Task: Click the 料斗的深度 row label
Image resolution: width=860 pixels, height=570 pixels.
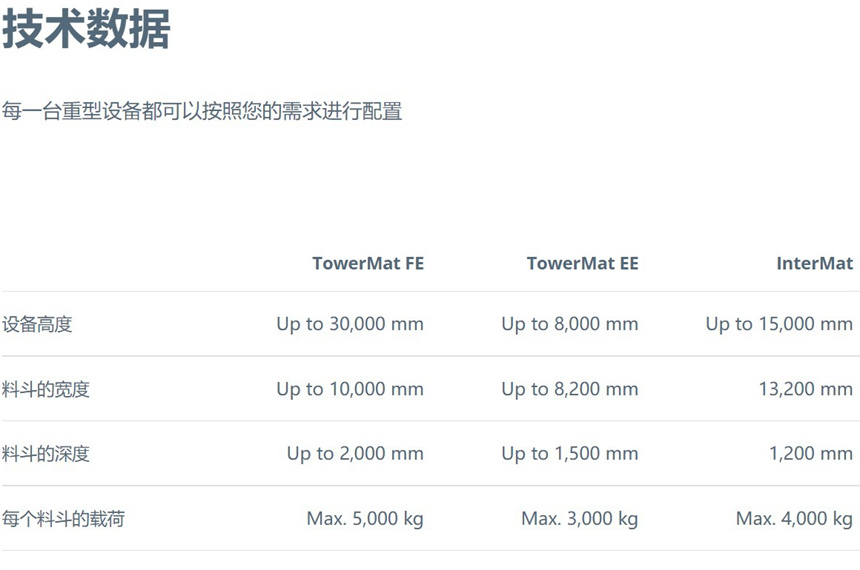Action: click(x=46, y=454)
